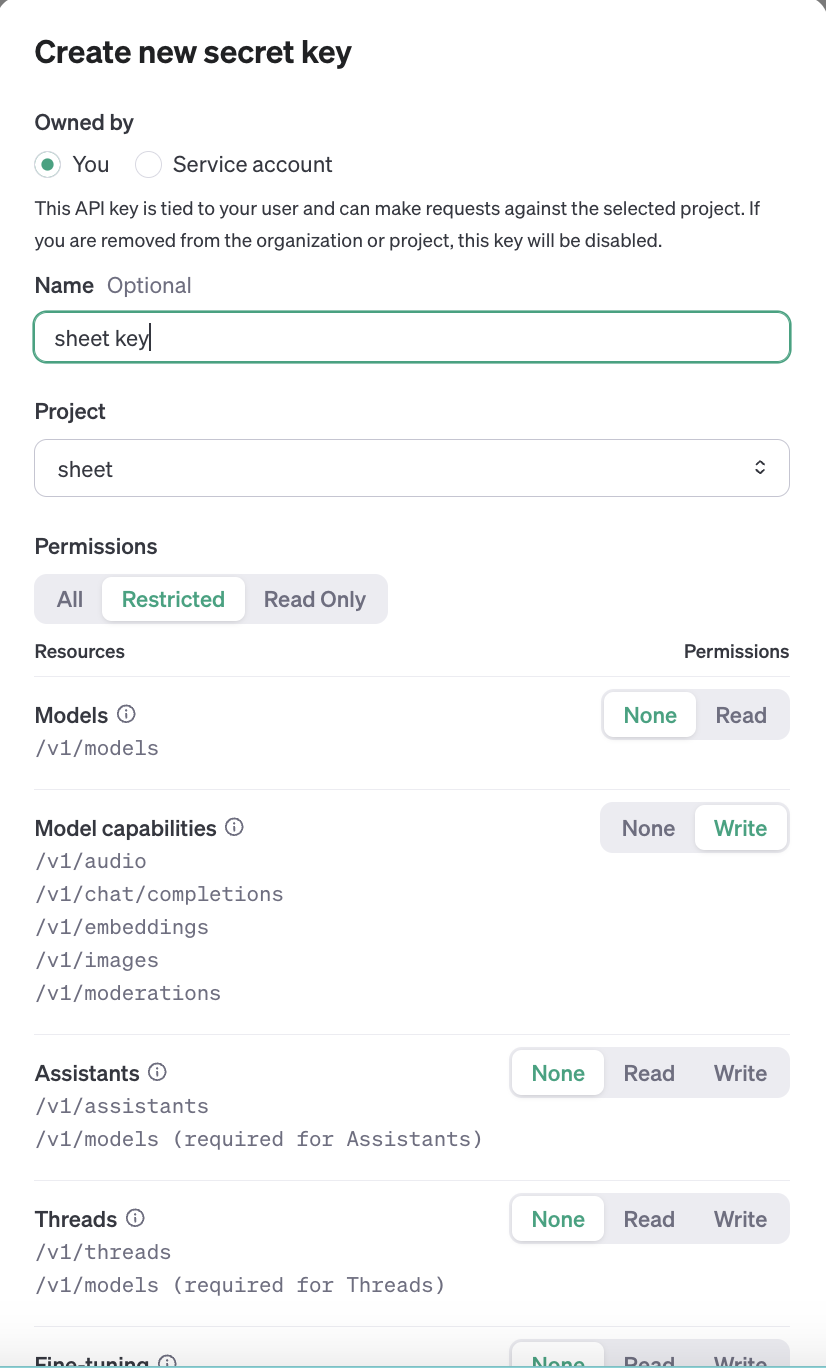Click the Project selector chevron

pyautogui.click(x=760, y=467)
